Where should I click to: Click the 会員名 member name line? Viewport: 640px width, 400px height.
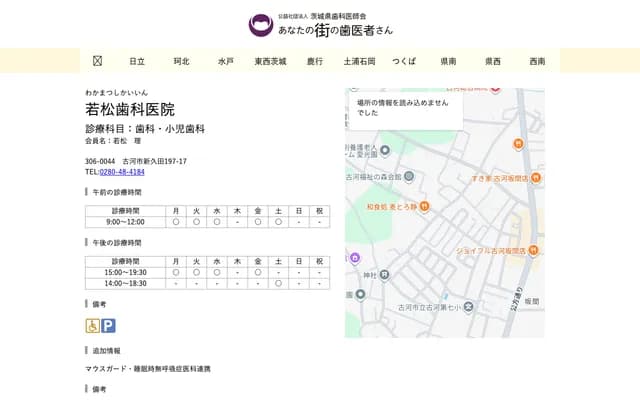point(113,141)
